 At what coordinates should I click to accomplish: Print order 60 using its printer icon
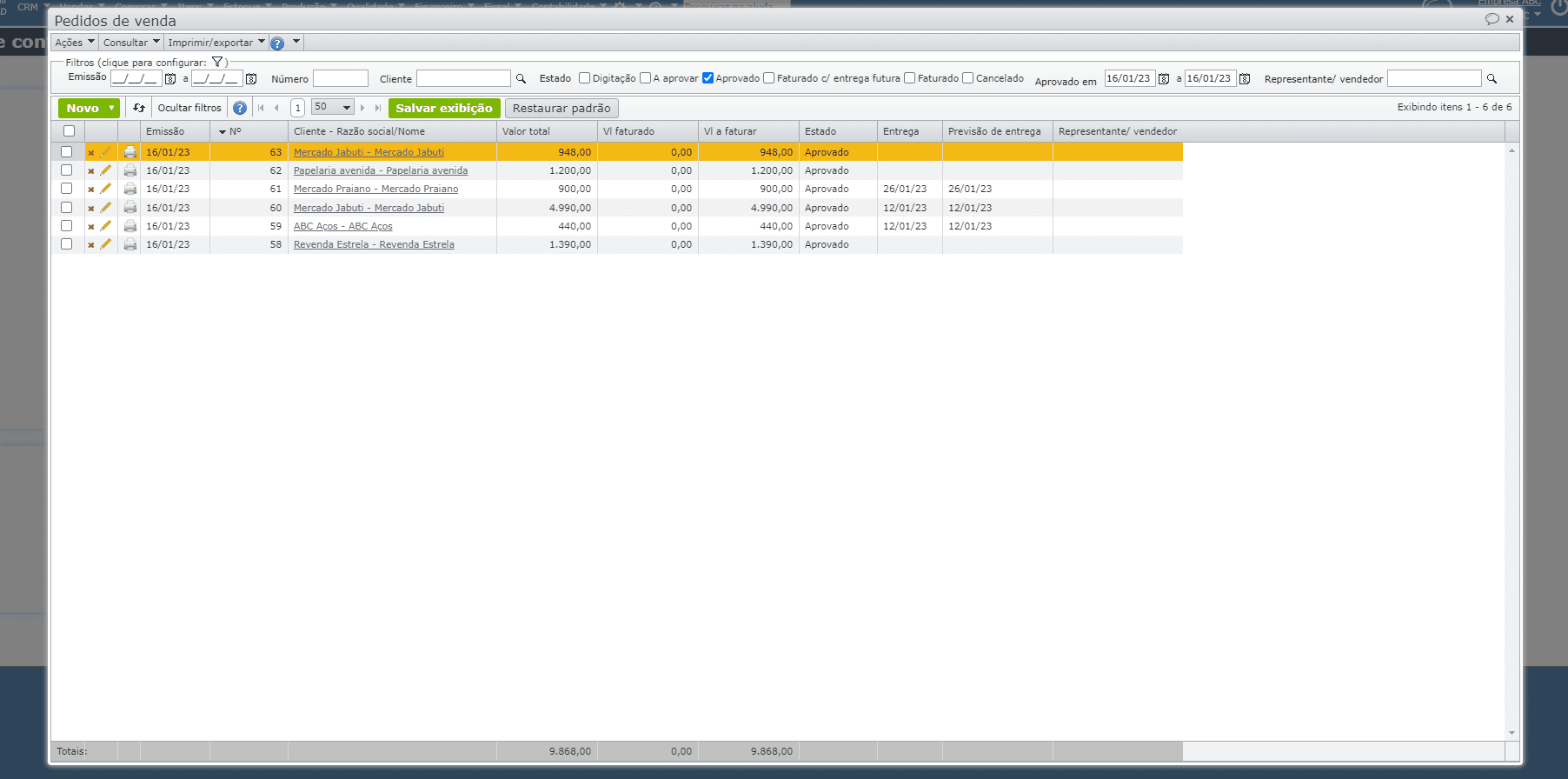pyautogui.click(x=130, y=208)
